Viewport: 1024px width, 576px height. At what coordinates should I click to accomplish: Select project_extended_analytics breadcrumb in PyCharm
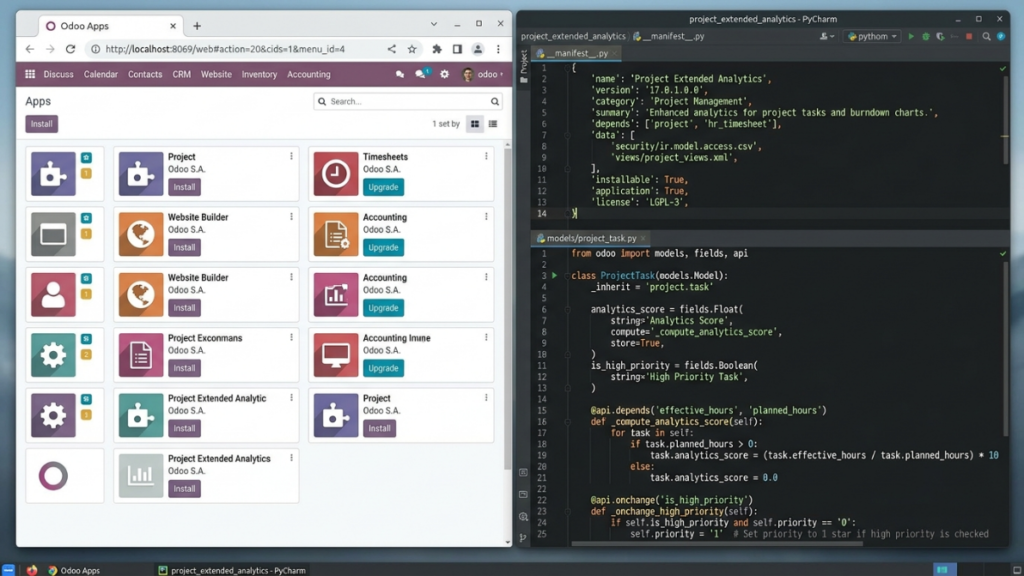point(573,37)
